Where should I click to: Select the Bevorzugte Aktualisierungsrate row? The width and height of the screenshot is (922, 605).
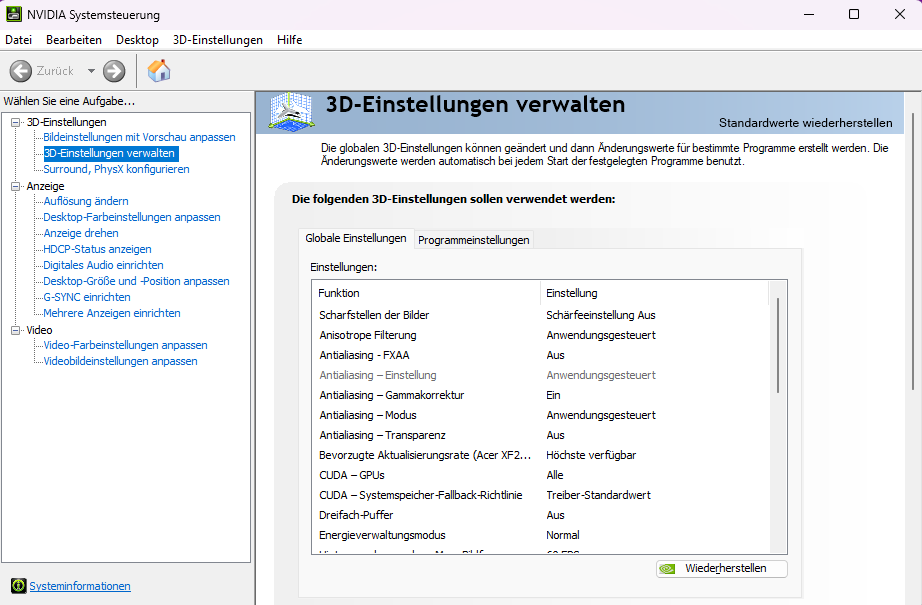click(540, 455)
